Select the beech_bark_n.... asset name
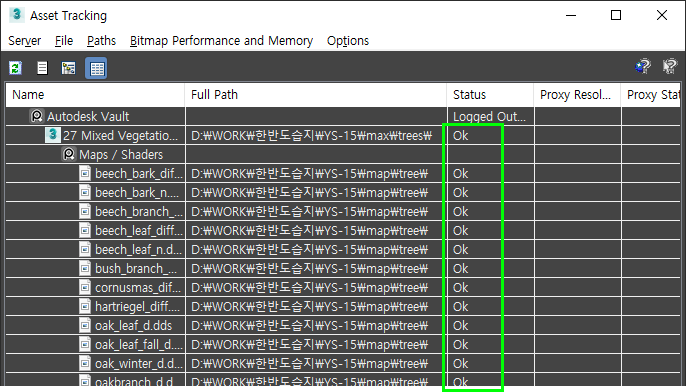The width and height of the screenshot is (686, 392). click(137, 192)
